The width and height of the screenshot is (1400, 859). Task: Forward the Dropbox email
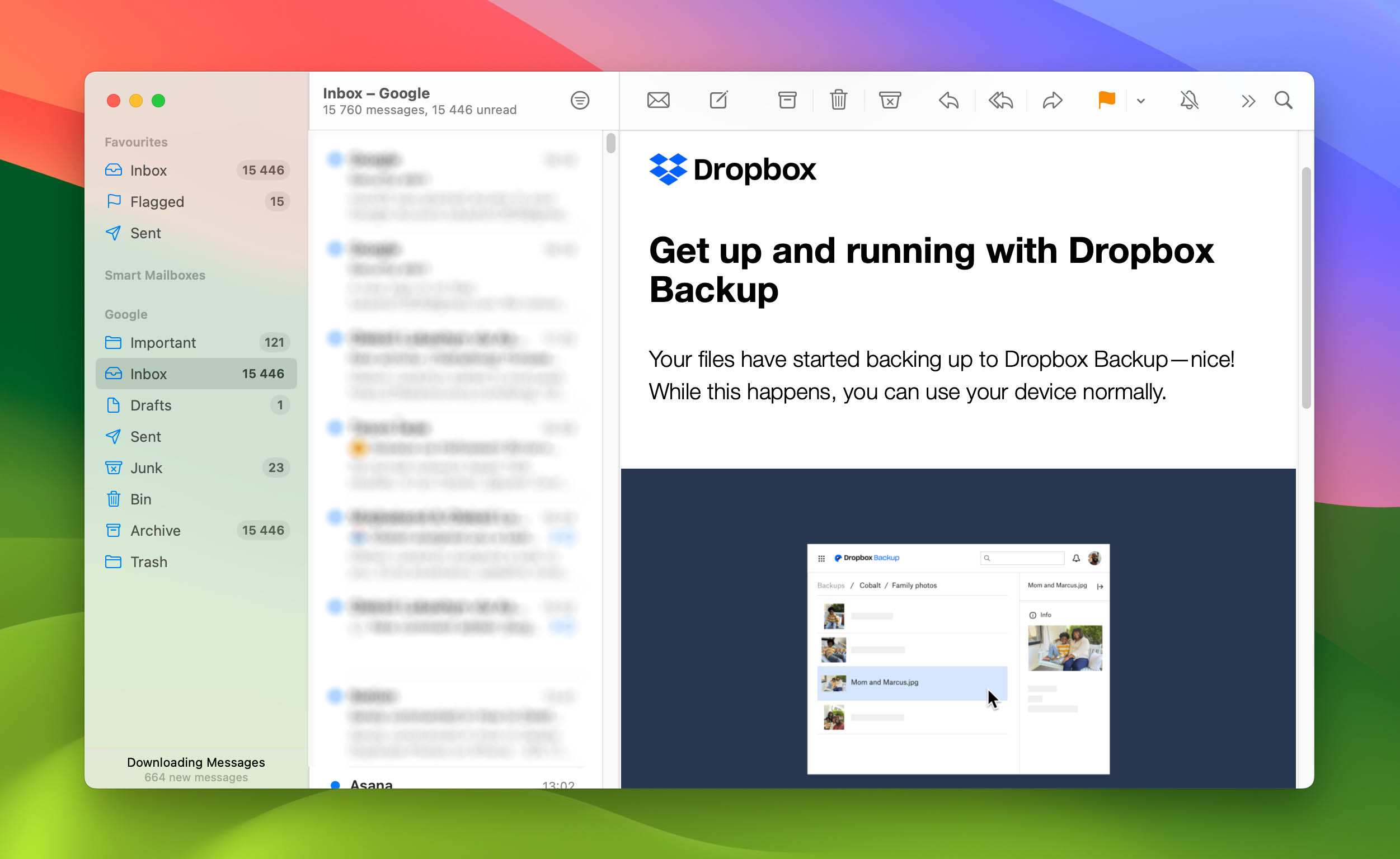coord(1052,101)
